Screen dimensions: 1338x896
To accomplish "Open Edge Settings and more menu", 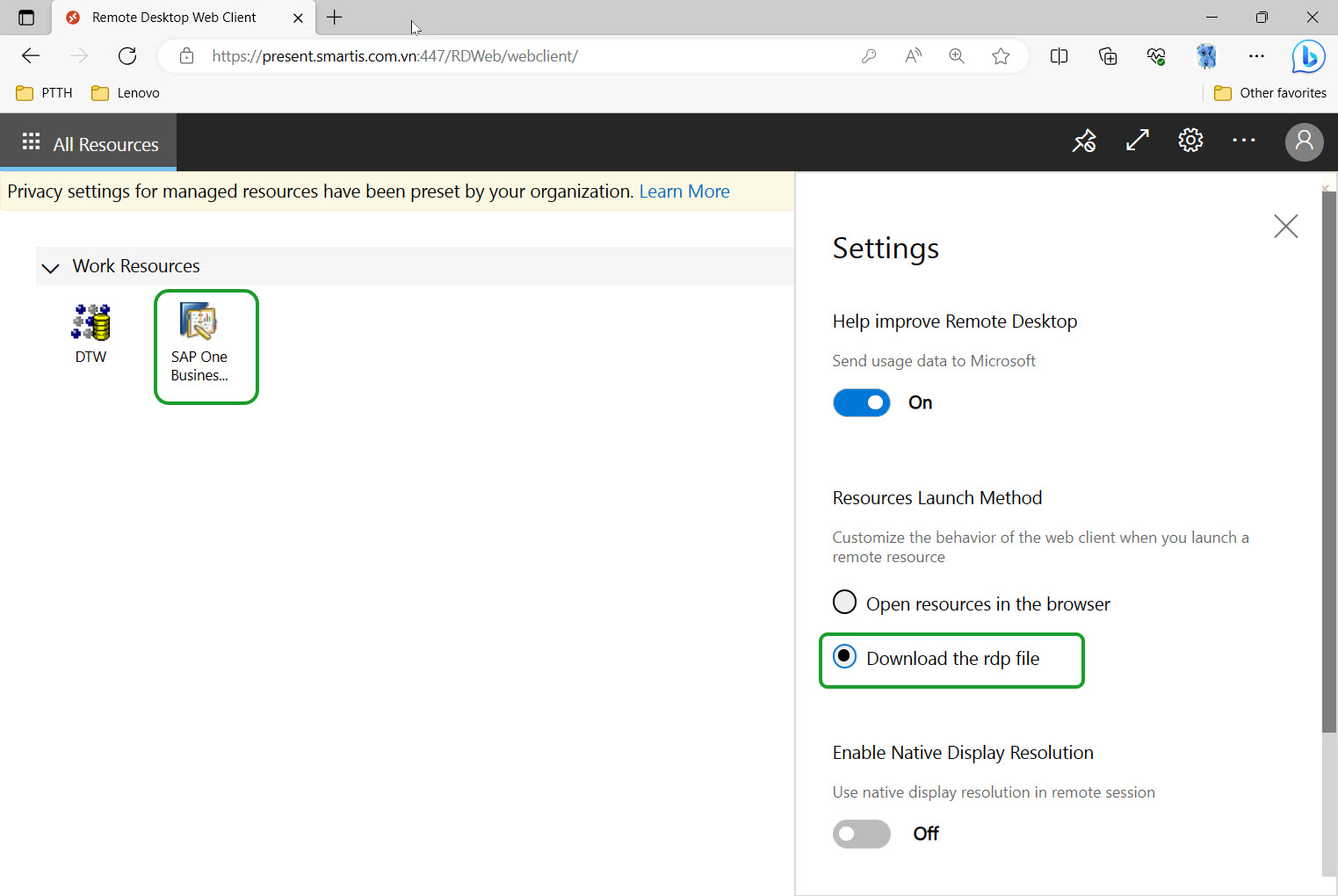I will pyautogui.click(x=1256, y=56).
